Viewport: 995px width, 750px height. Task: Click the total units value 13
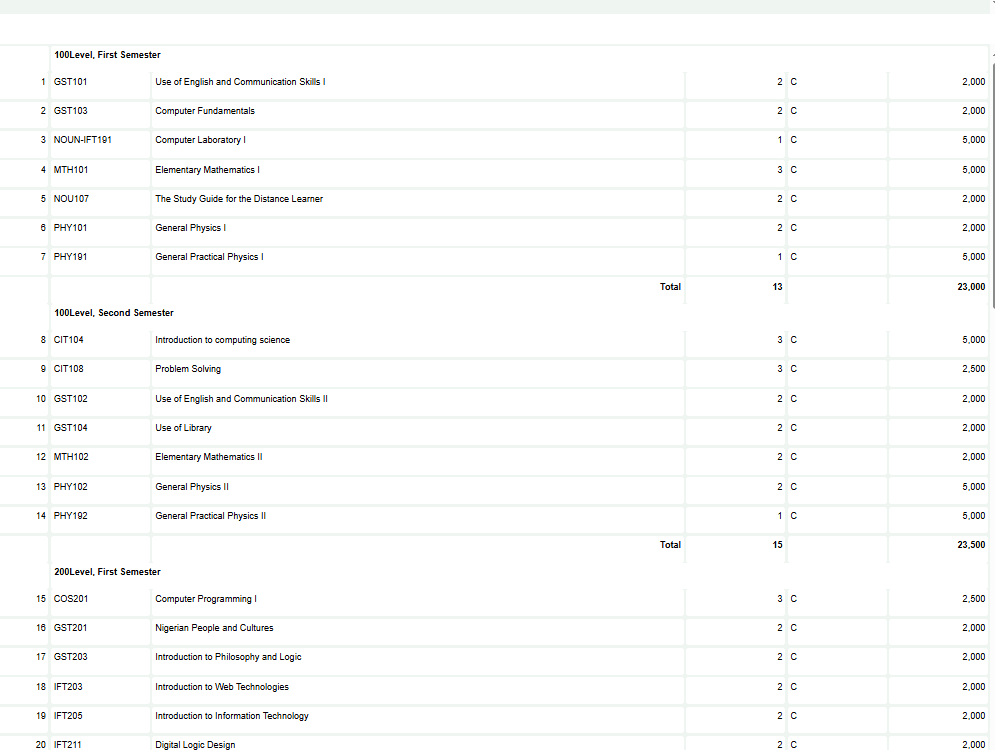(777, 287)
